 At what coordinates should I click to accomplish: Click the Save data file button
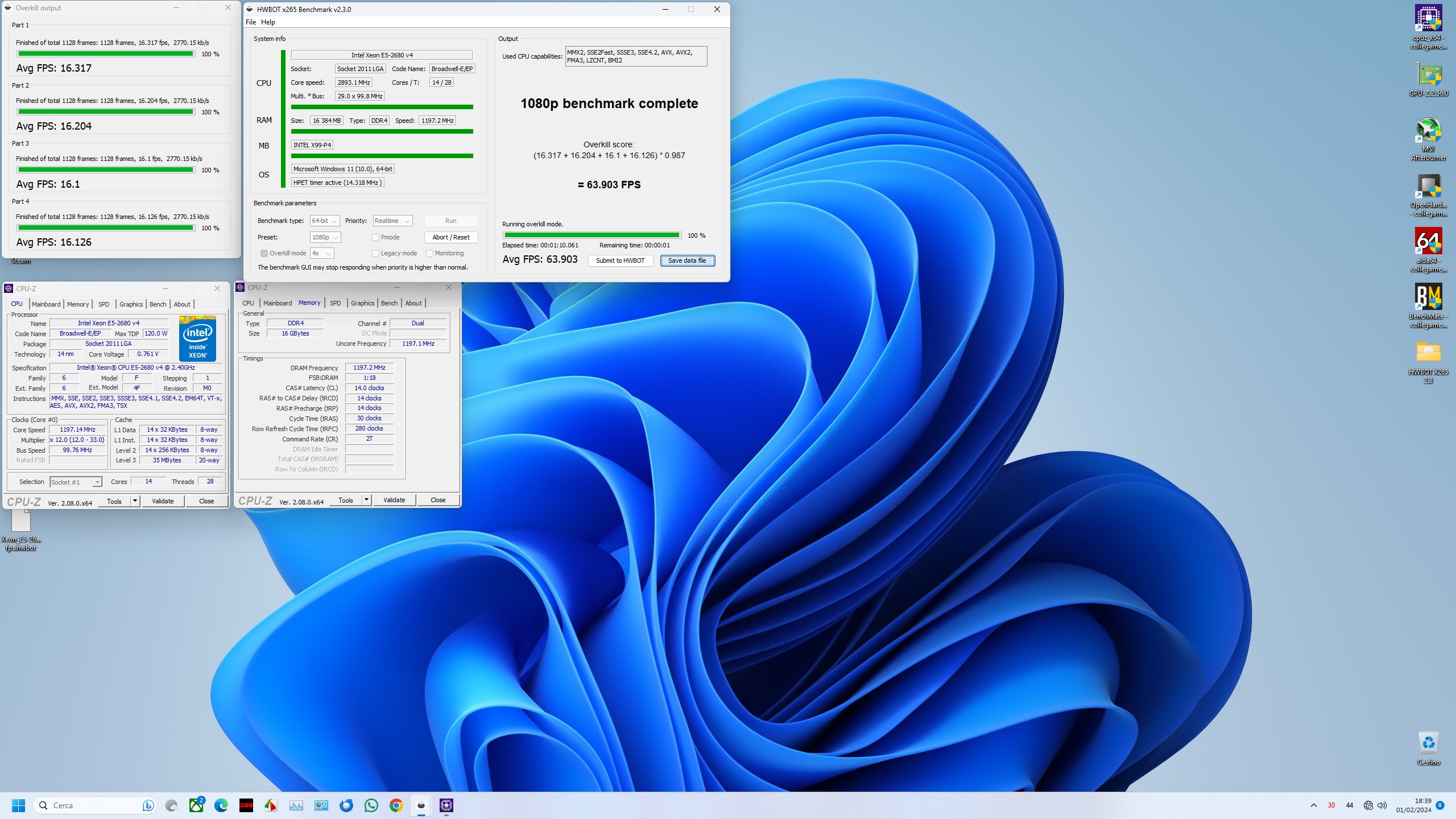point(687,260)
